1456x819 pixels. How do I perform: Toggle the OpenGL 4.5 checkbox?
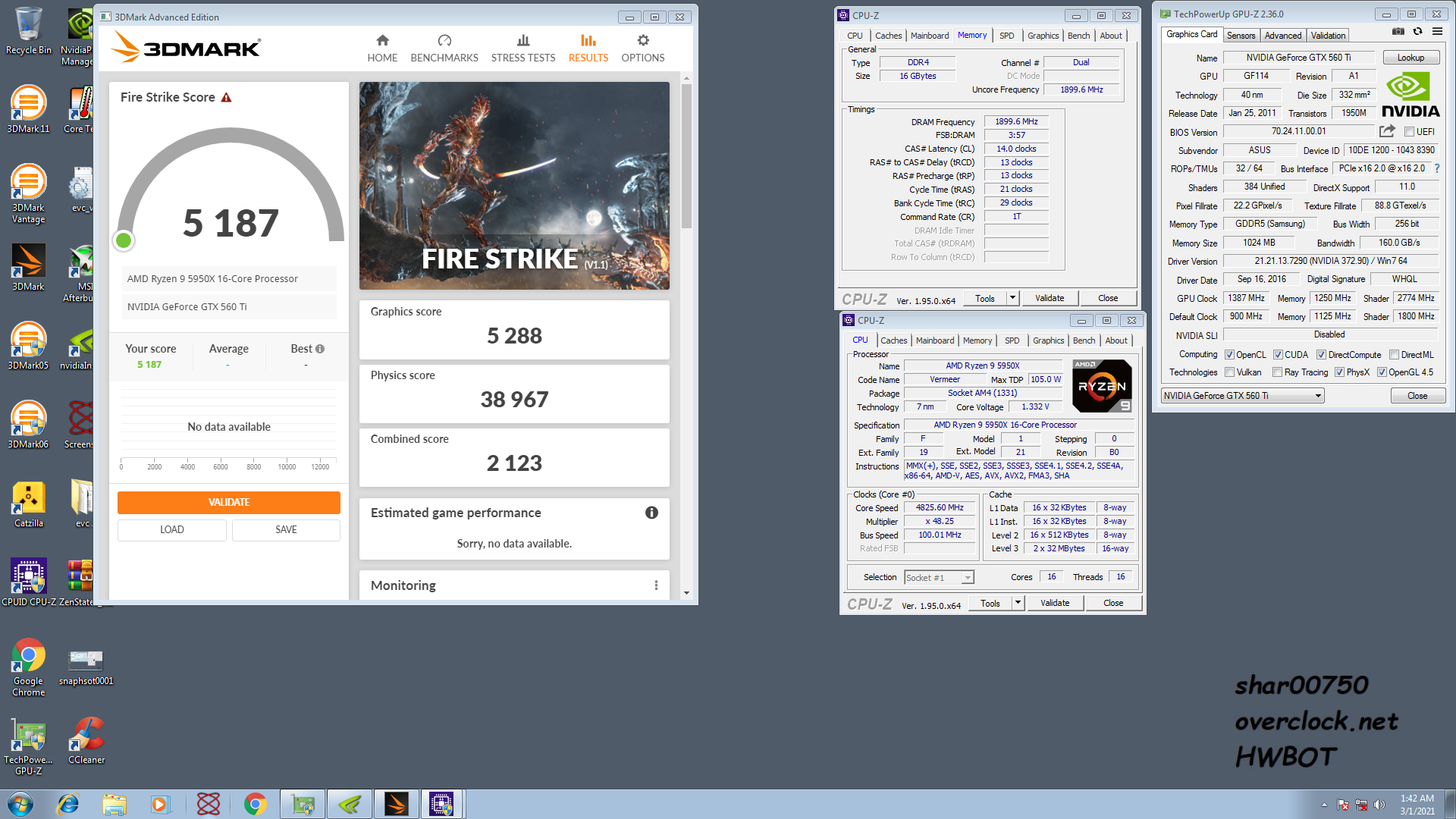pos(1382,372)
